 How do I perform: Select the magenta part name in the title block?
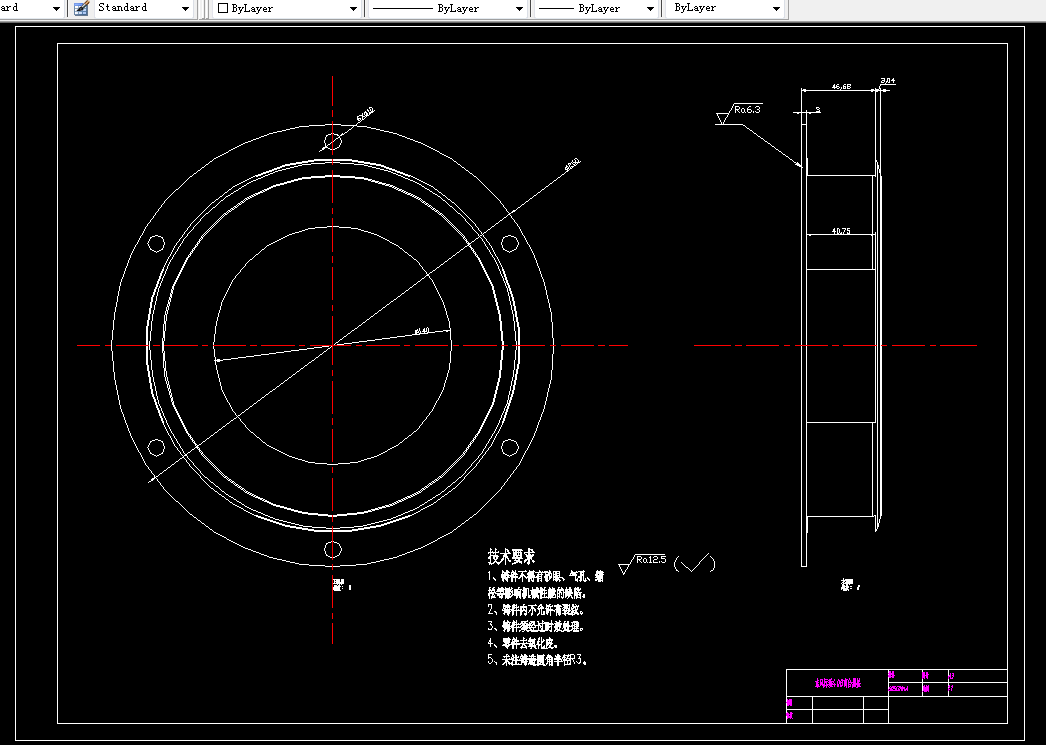click(837, 683)
